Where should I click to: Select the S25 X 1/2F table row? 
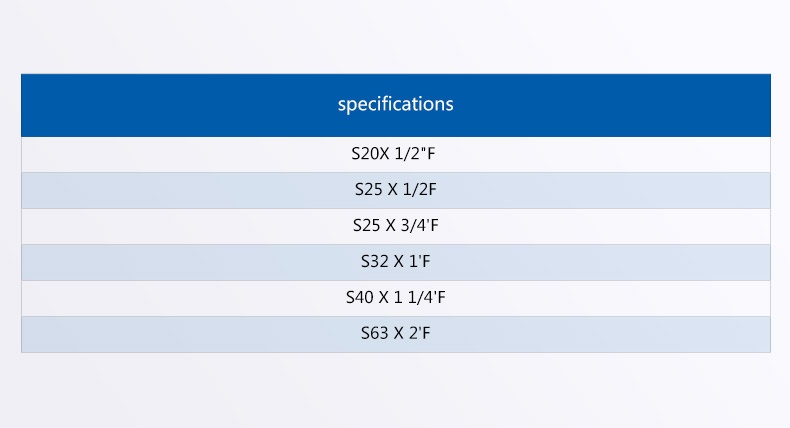(x=396, y=190)
